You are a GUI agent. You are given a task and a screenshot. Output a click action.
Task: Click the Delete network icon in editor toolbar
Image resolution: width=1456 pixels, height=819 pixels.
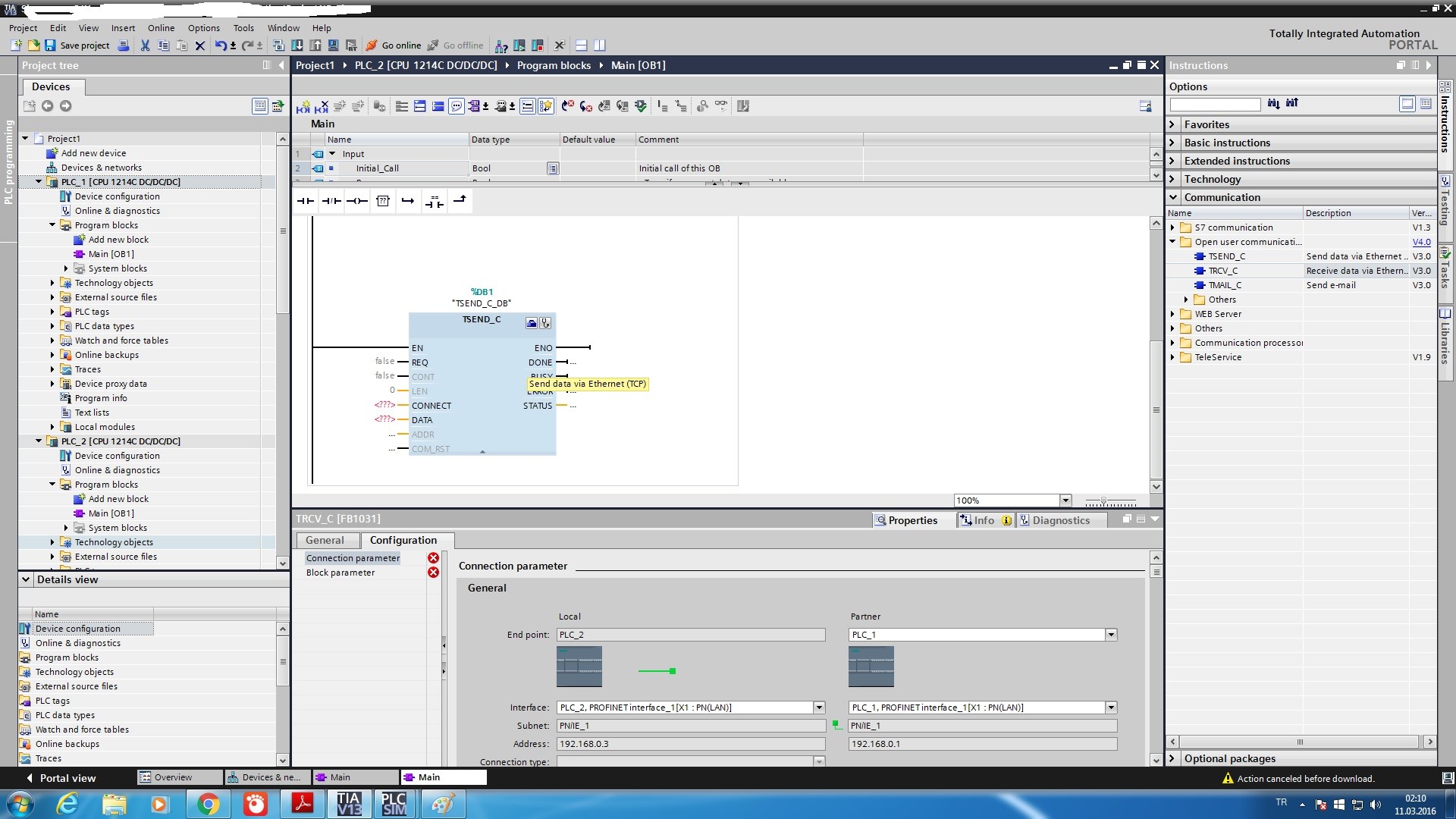[x=322, y=106]
